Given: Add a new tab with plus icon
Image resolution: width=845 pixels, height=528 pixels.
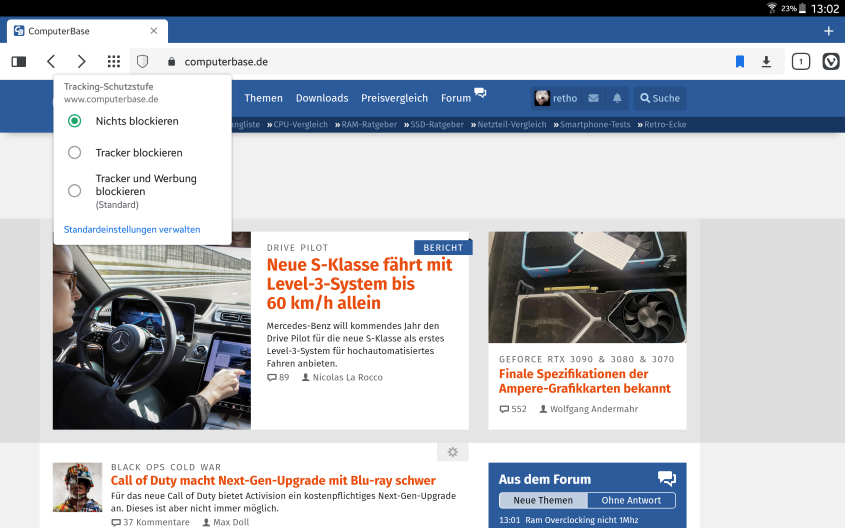Looking at the screenshot, I should [x=829, y=31].
